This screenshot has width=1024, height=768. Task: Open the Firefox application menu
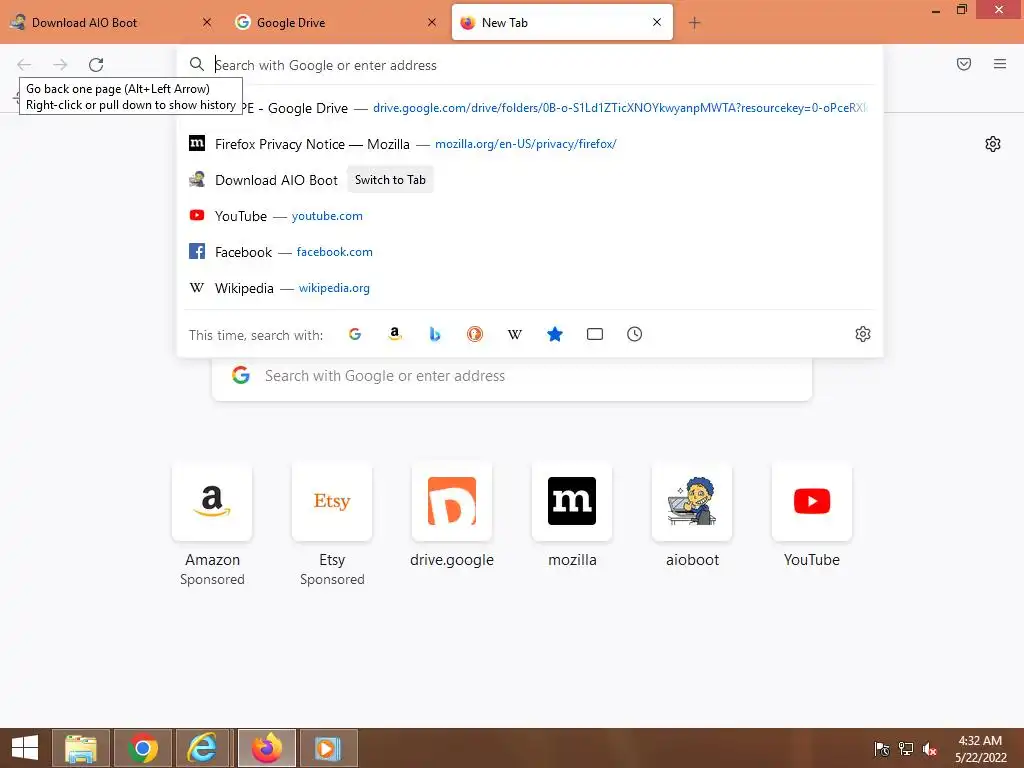tap(1000, 64)
